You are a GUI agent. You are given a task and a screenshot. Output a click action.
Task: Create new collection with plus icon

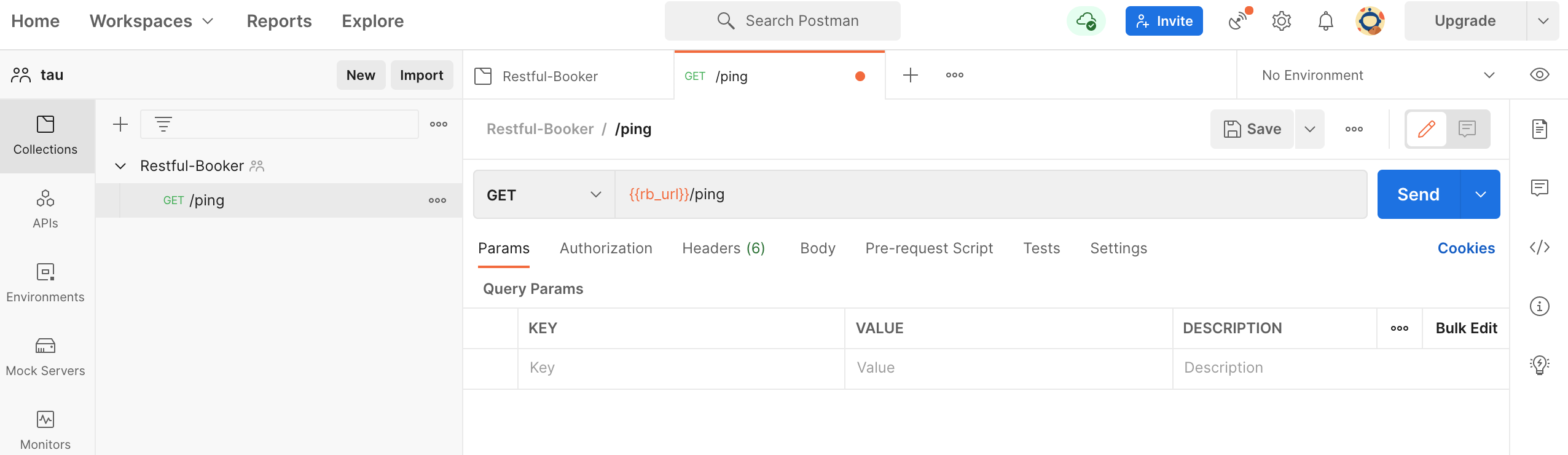click(x=120, y=124)
